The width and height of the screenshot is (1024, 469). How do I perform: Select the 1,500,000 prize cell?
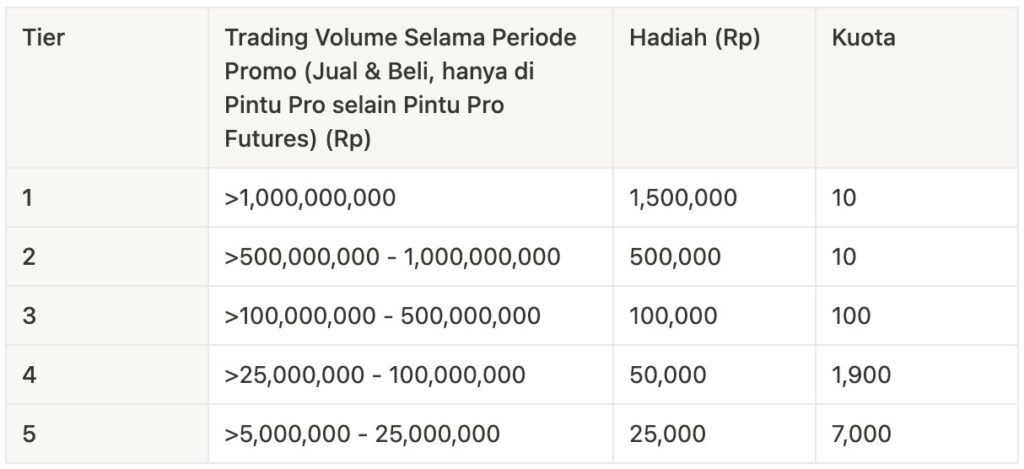click(x=683, y=198)
